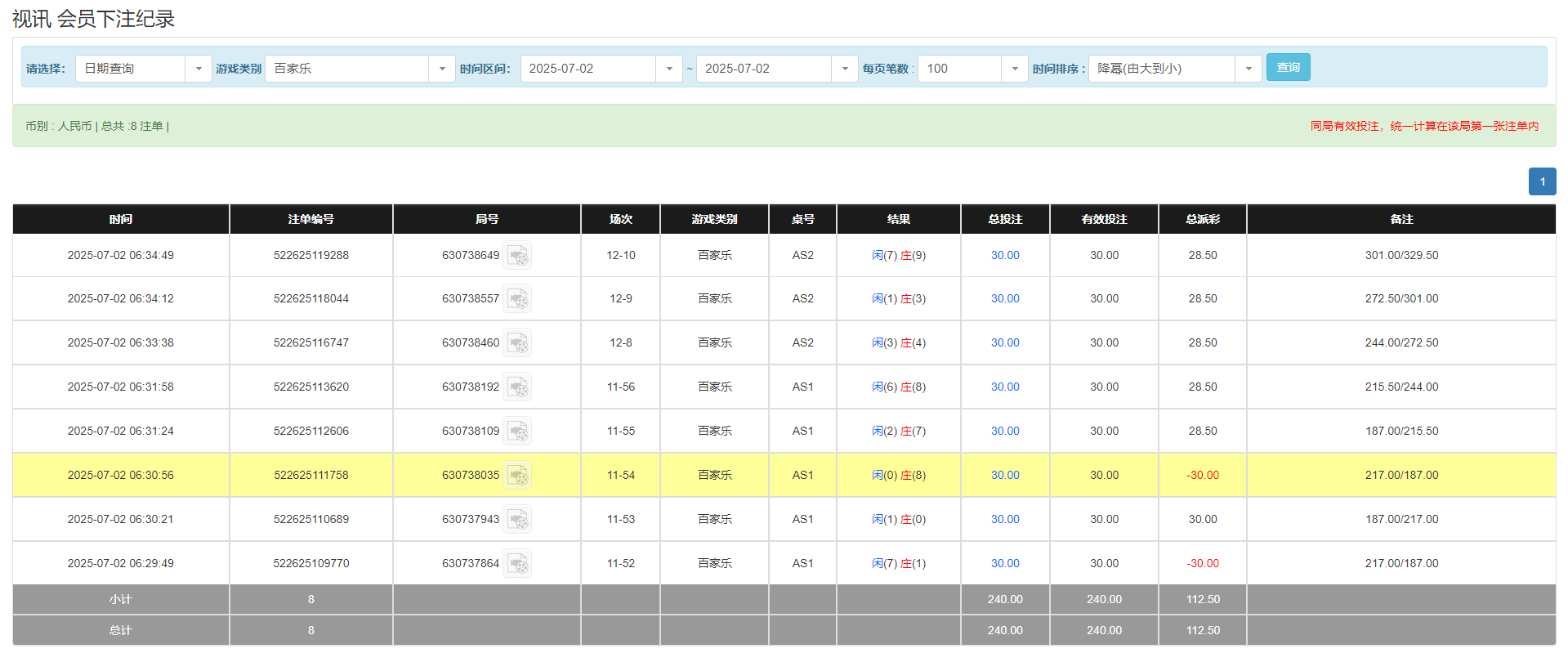Screen dimensions: 1568x662
Task: Click replay icon beside round 630738192
Action: 517,387
